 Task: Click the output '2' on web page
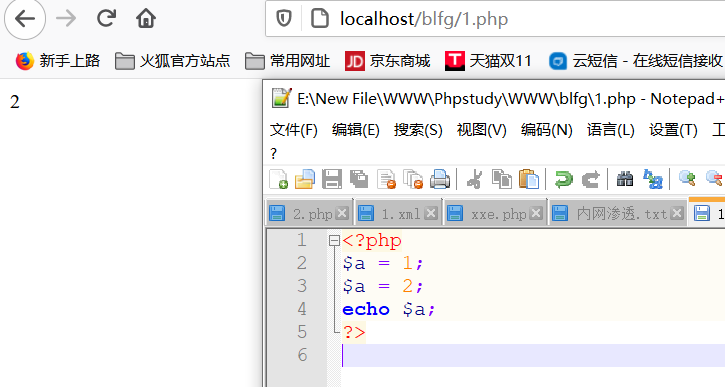point(15,102)
